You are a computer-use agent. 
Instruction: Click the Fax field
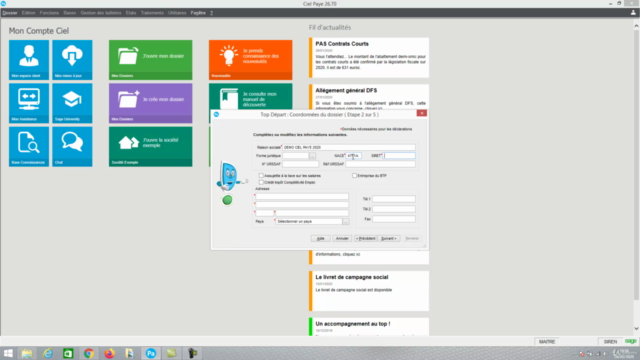(394, 219)
